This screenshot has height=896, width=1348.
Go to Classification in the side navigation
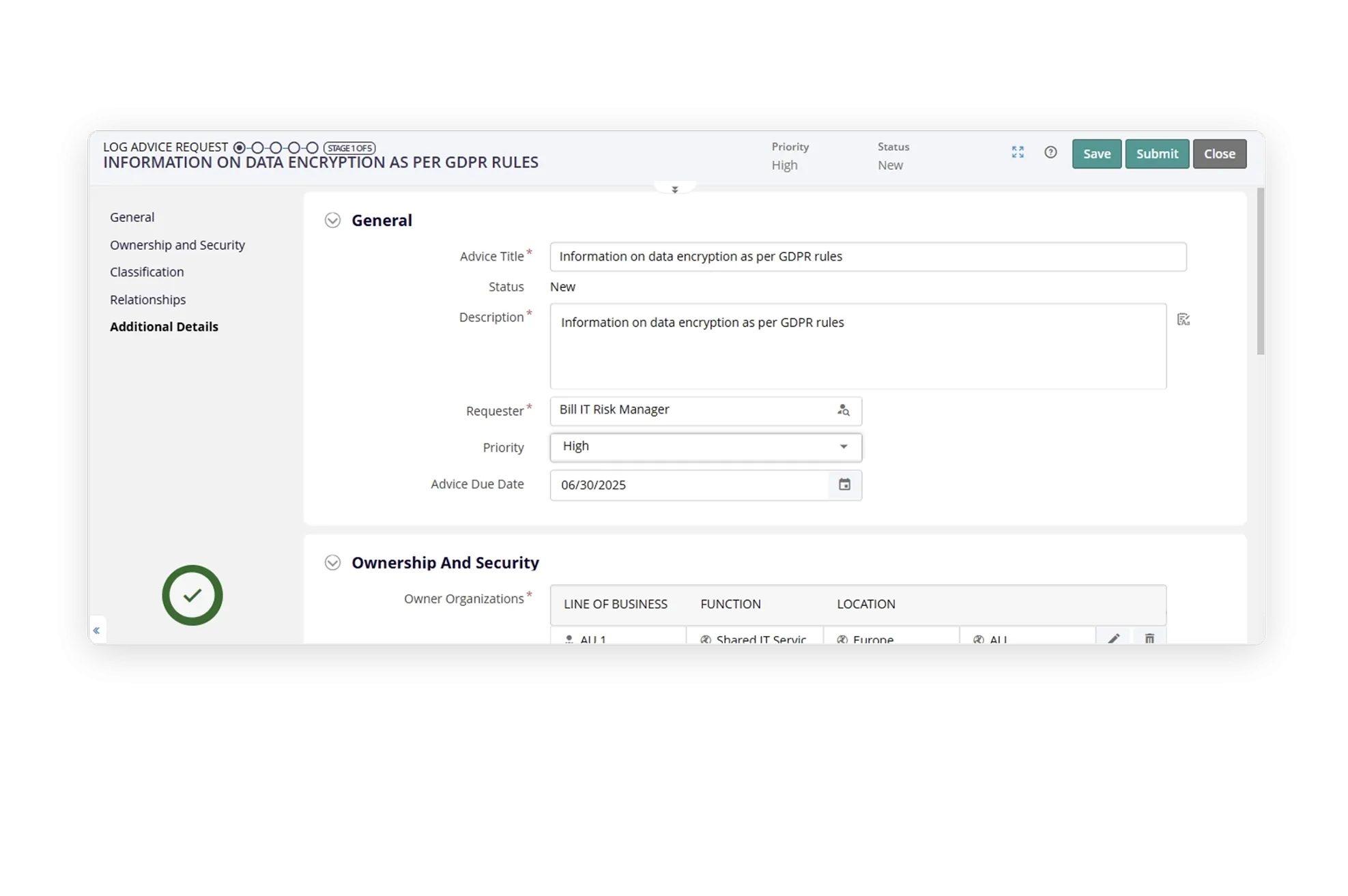pos(147,272)
